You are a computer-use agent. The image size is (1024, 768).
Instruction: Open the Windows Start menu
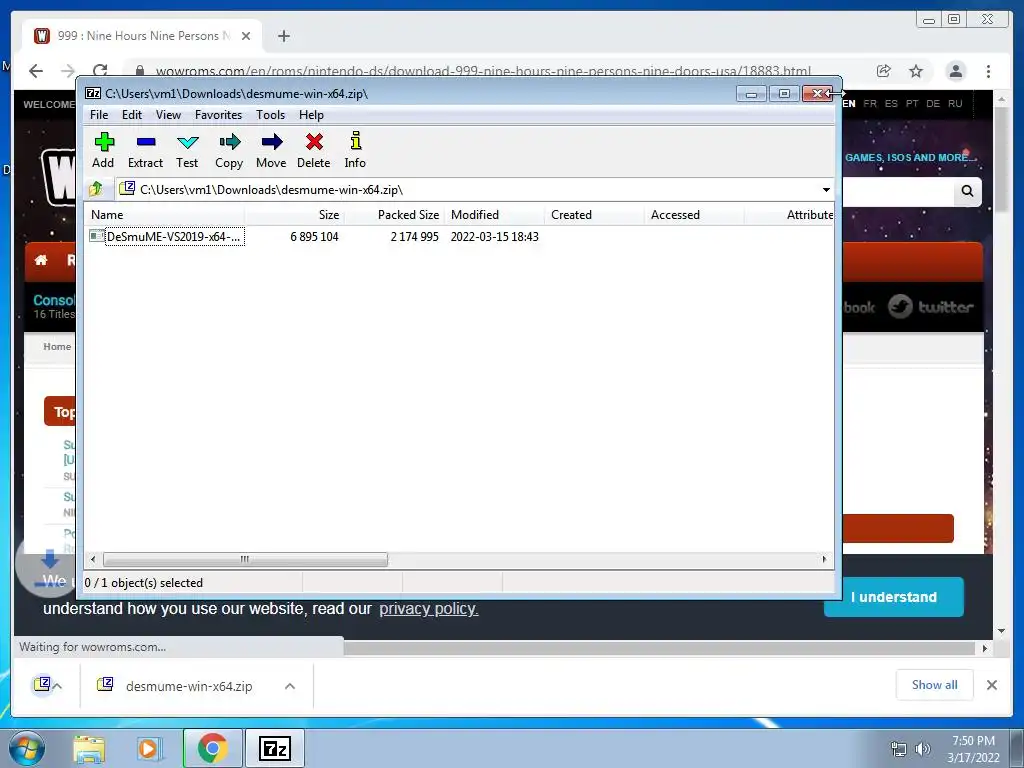coord(27,748)
